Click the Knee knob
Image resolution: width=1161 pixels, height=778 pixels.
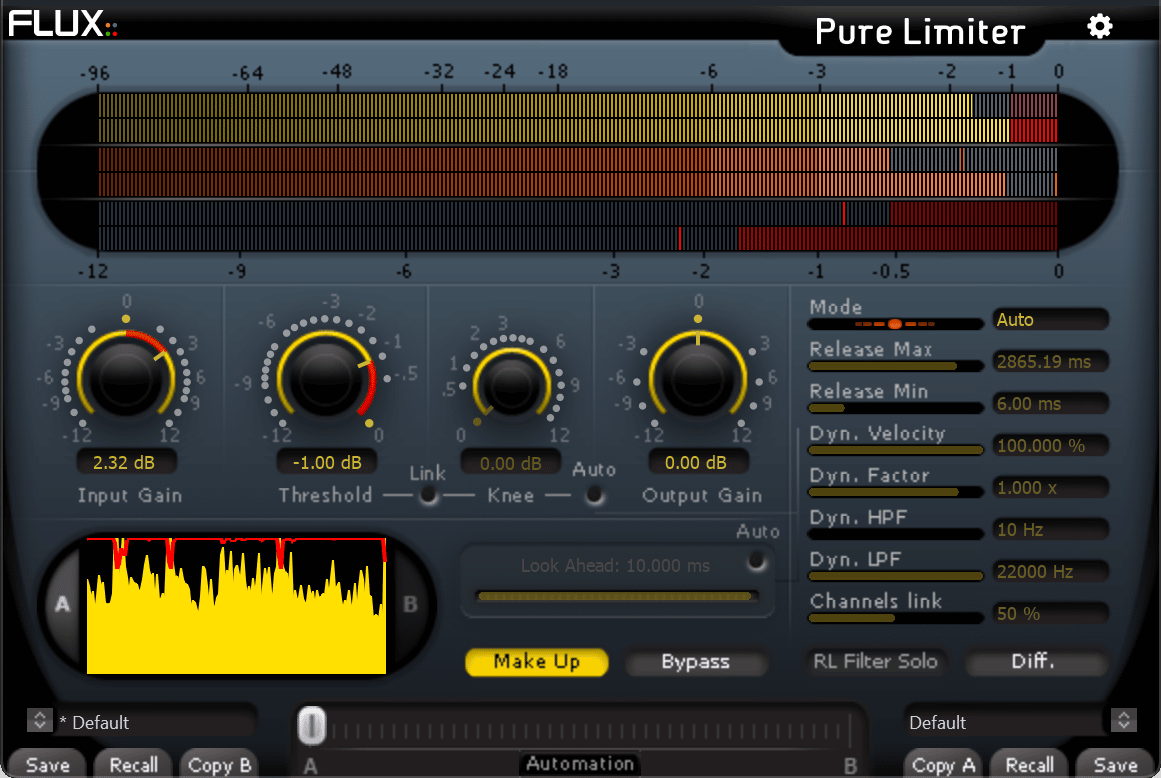(511, 385)
